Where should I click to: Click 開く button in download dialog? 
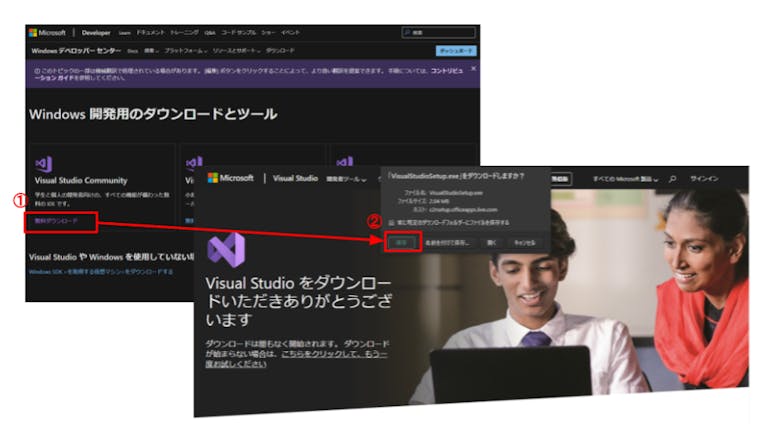point(492,243)
